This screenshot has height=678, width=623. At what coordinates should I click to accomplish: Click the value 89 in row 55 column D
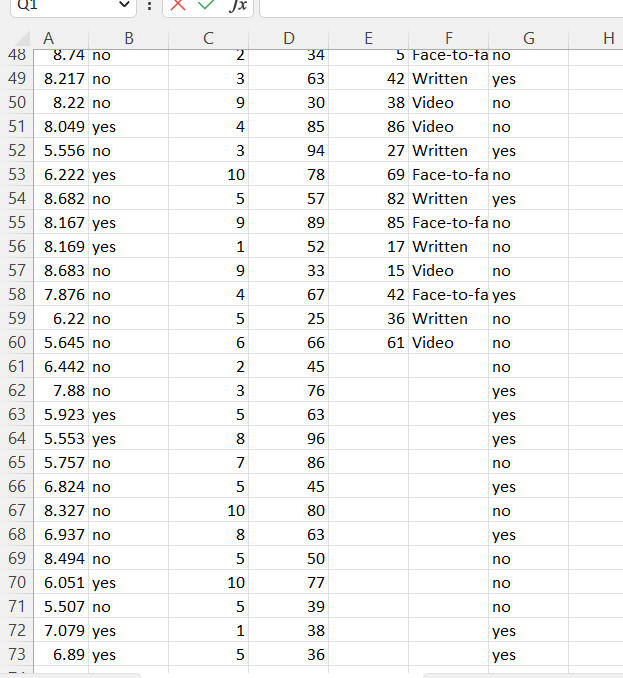point(289,222)
